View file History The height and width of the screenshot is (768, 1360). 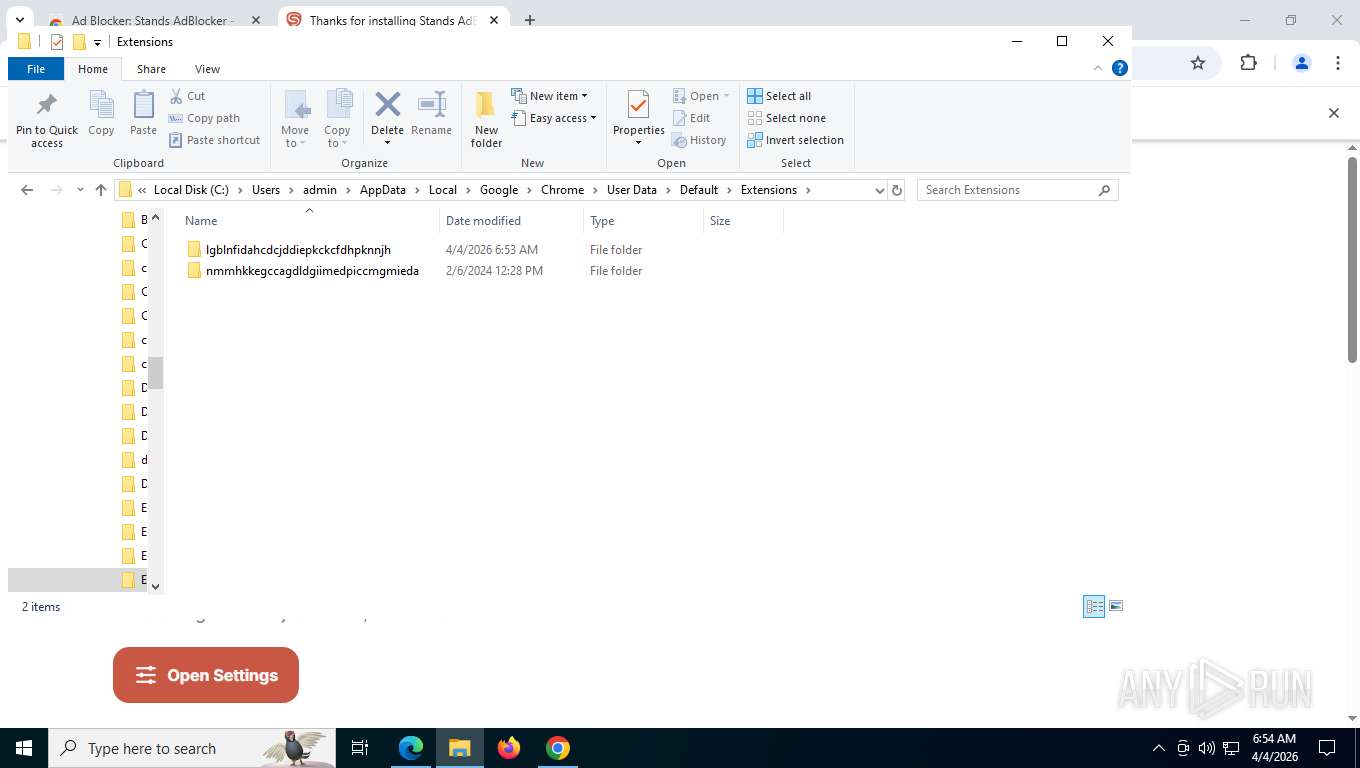tap(699, 140)
